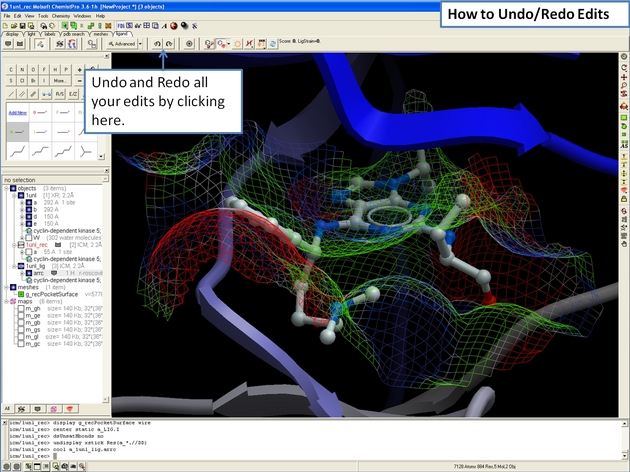Click the Redo edit arrow icon
The height and width of the screenshot is (472, 630).
pyautogui.click(x=170, y=44)
